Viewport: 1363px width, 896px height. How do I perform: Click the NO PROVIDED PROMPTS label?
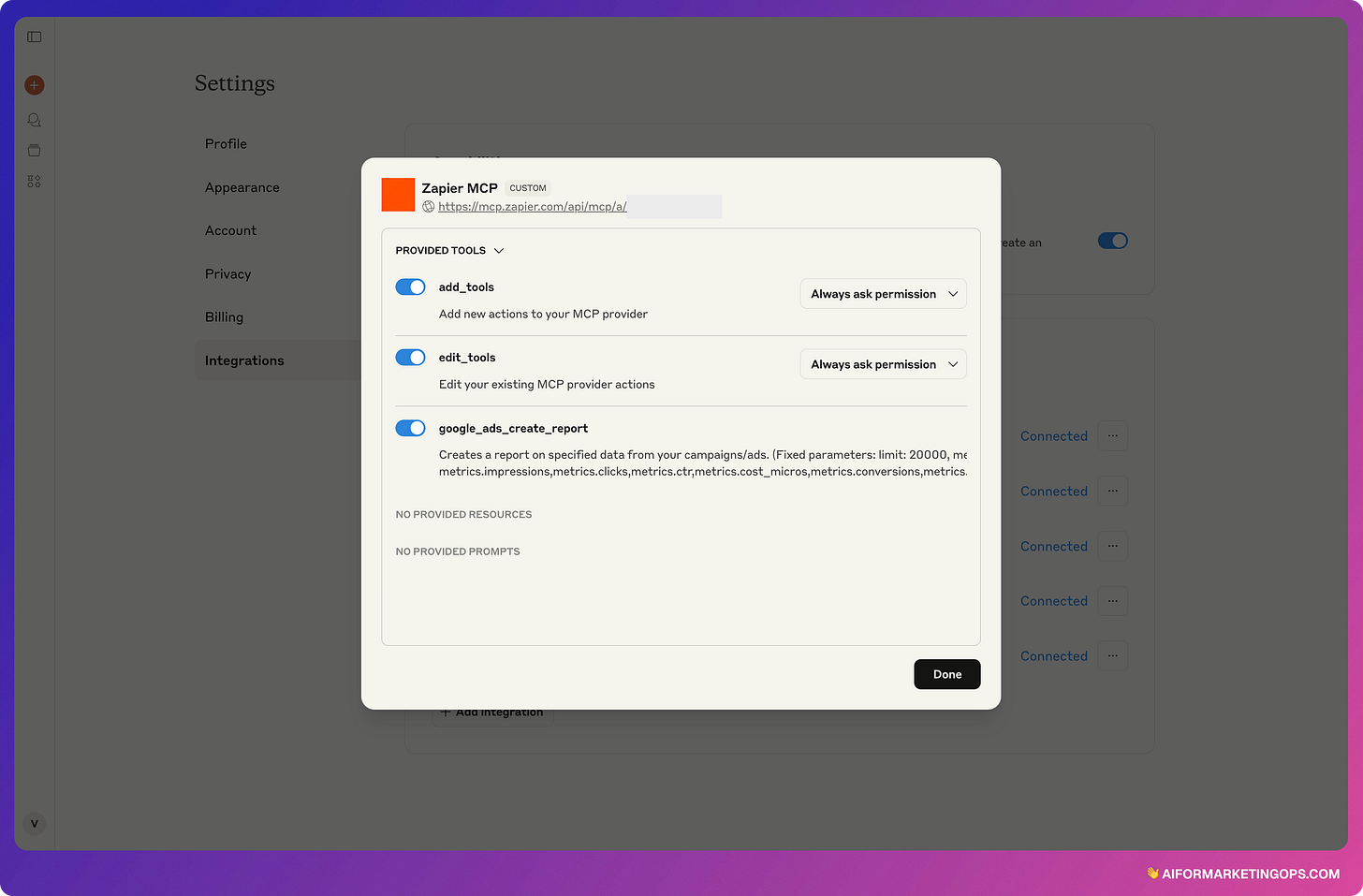[x=458, y=552]
